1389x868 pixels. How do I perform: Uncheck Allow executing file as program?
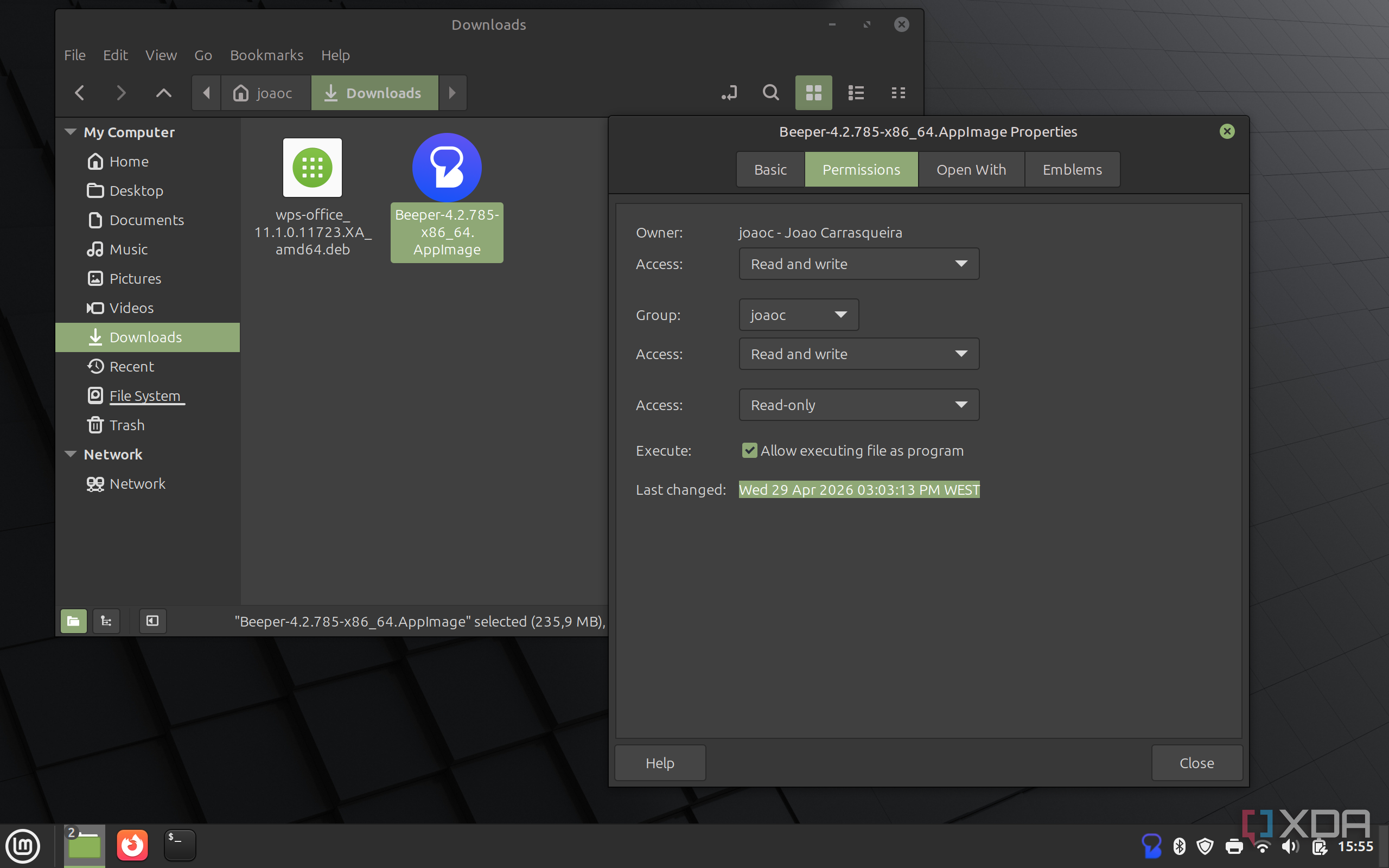point(750,451)
